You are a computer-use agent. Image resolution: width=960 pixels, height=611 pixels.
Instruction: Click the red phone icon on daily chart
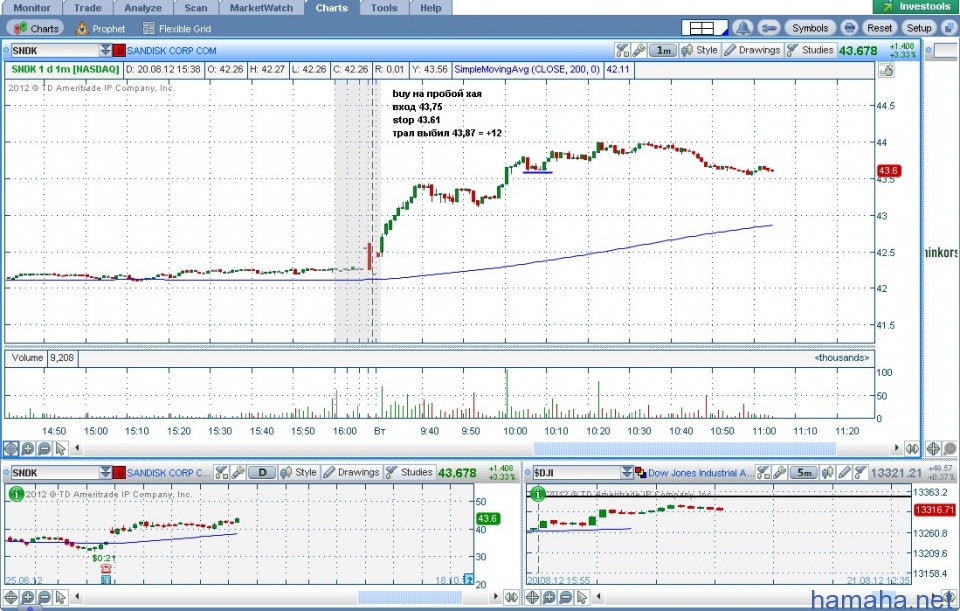[105, 568]
